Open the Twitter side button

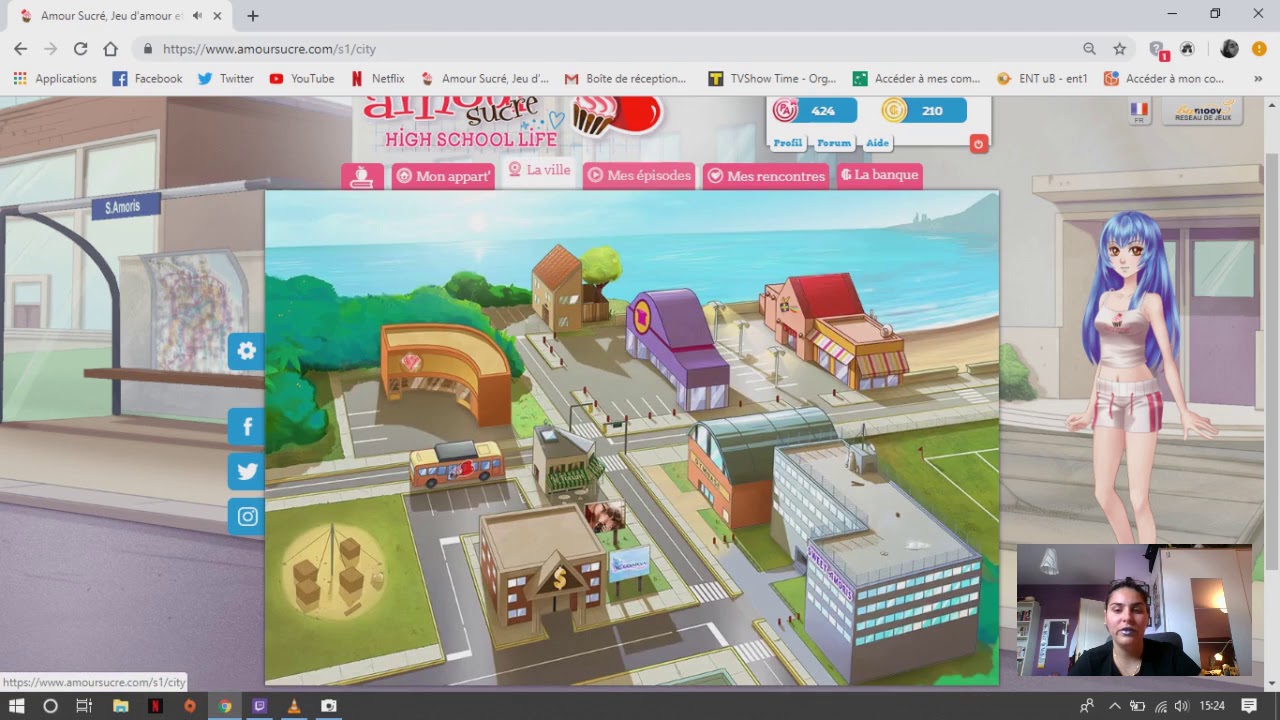[246, 472]
